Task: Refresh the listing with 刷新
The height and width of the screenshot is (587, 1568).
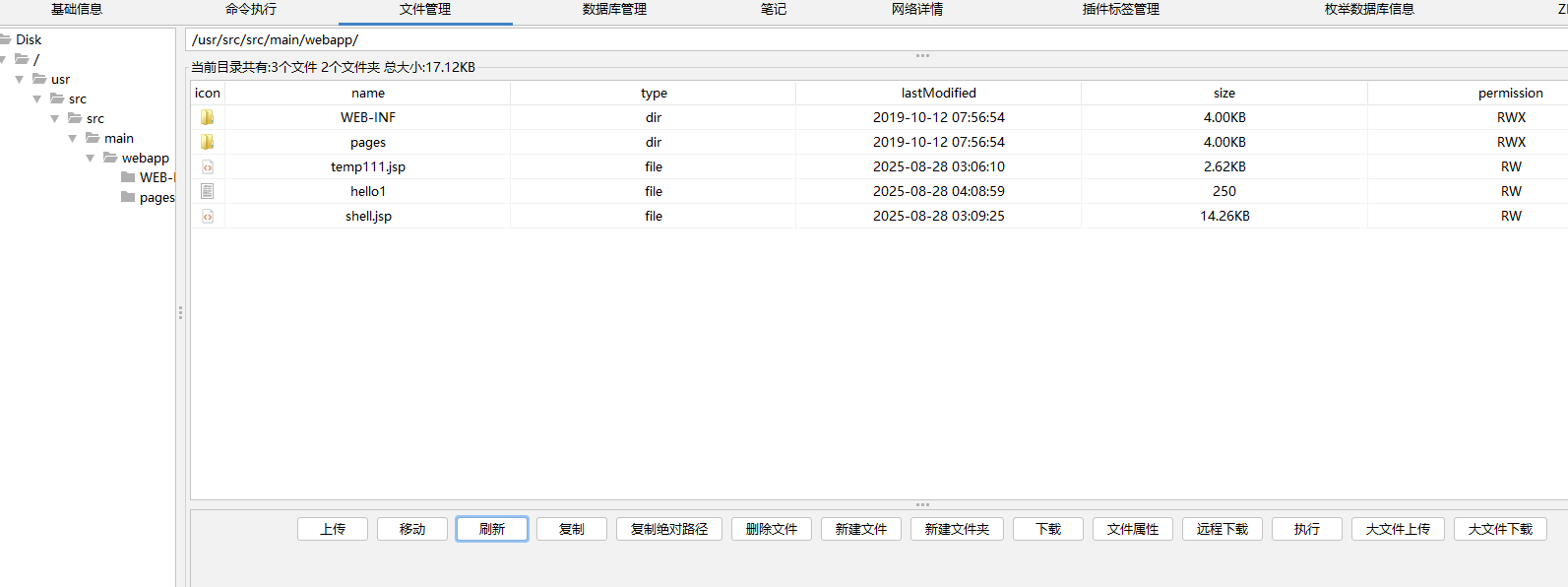Action: pyautogui.click(x=492, y=529)
